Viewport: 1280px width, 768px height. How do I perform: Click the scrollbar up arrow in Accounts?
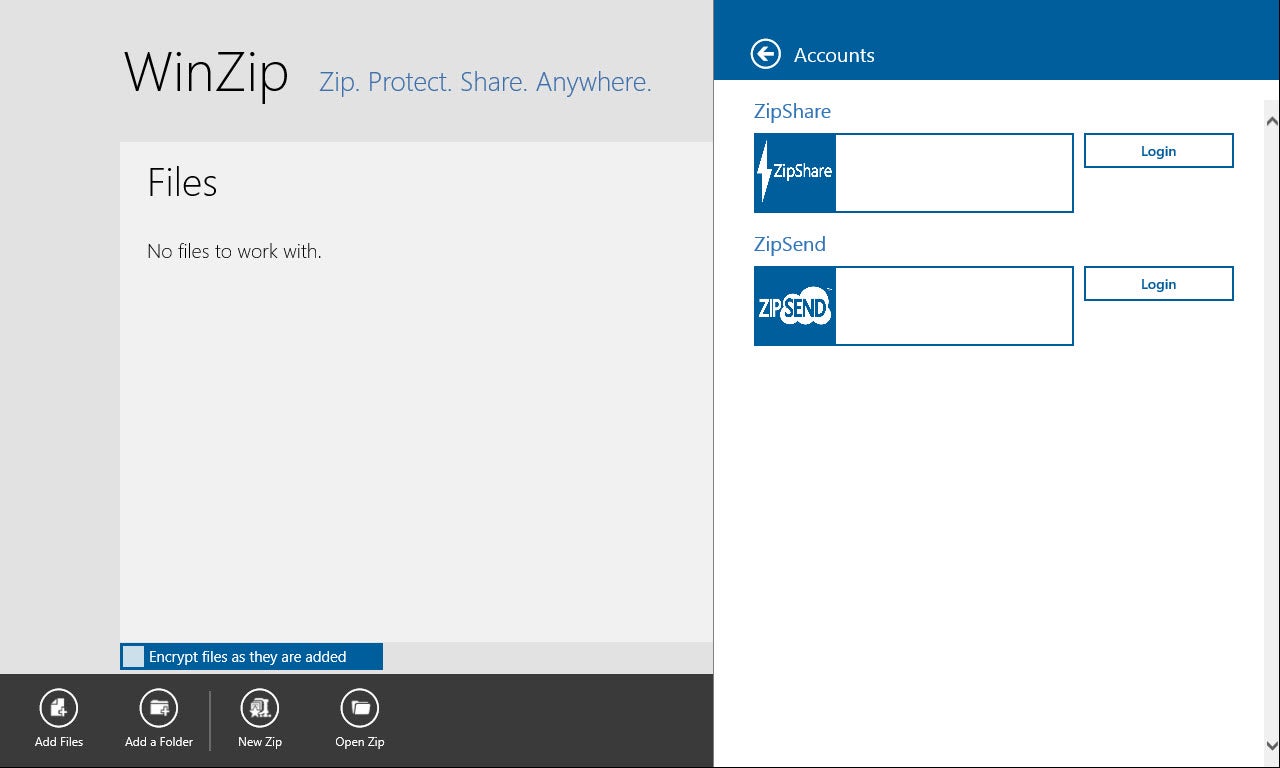[x=1272, y=121]
